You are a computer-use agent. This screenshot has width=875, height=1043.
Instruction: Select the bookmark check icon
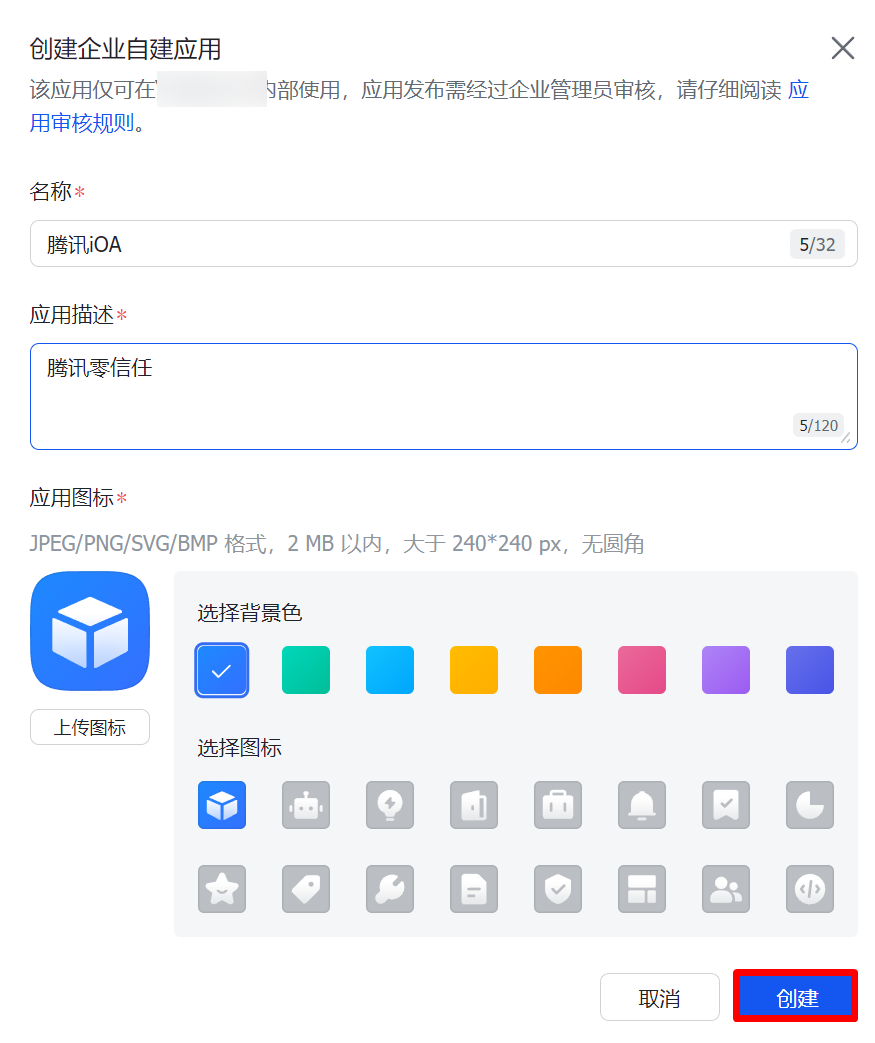tap(726, 805)
